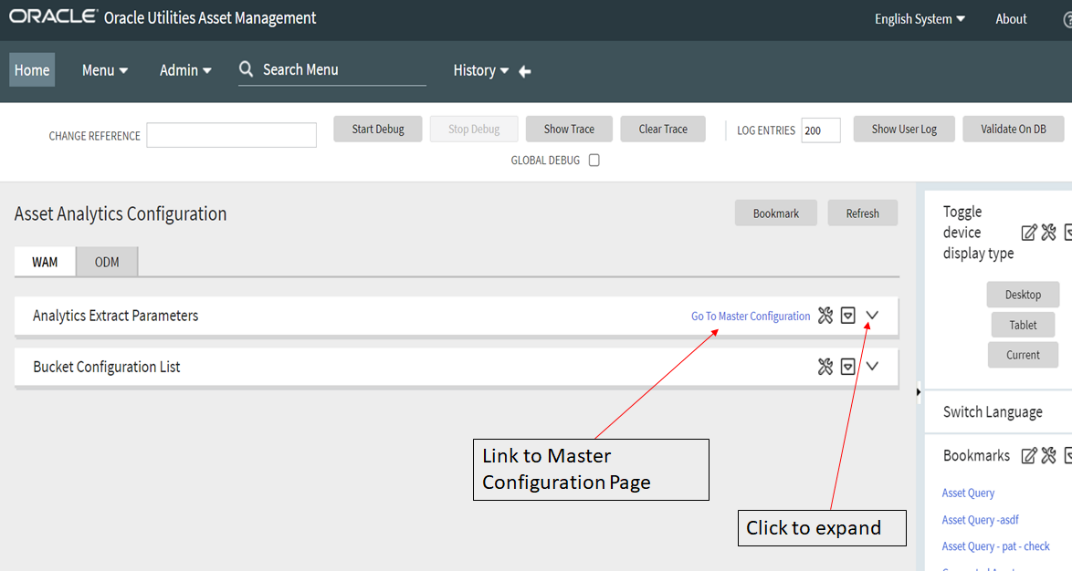The width and height of the screenshot is (1072, 571).
Task: Enable the Global Debug checkbox
Action: tap(594, 160)
